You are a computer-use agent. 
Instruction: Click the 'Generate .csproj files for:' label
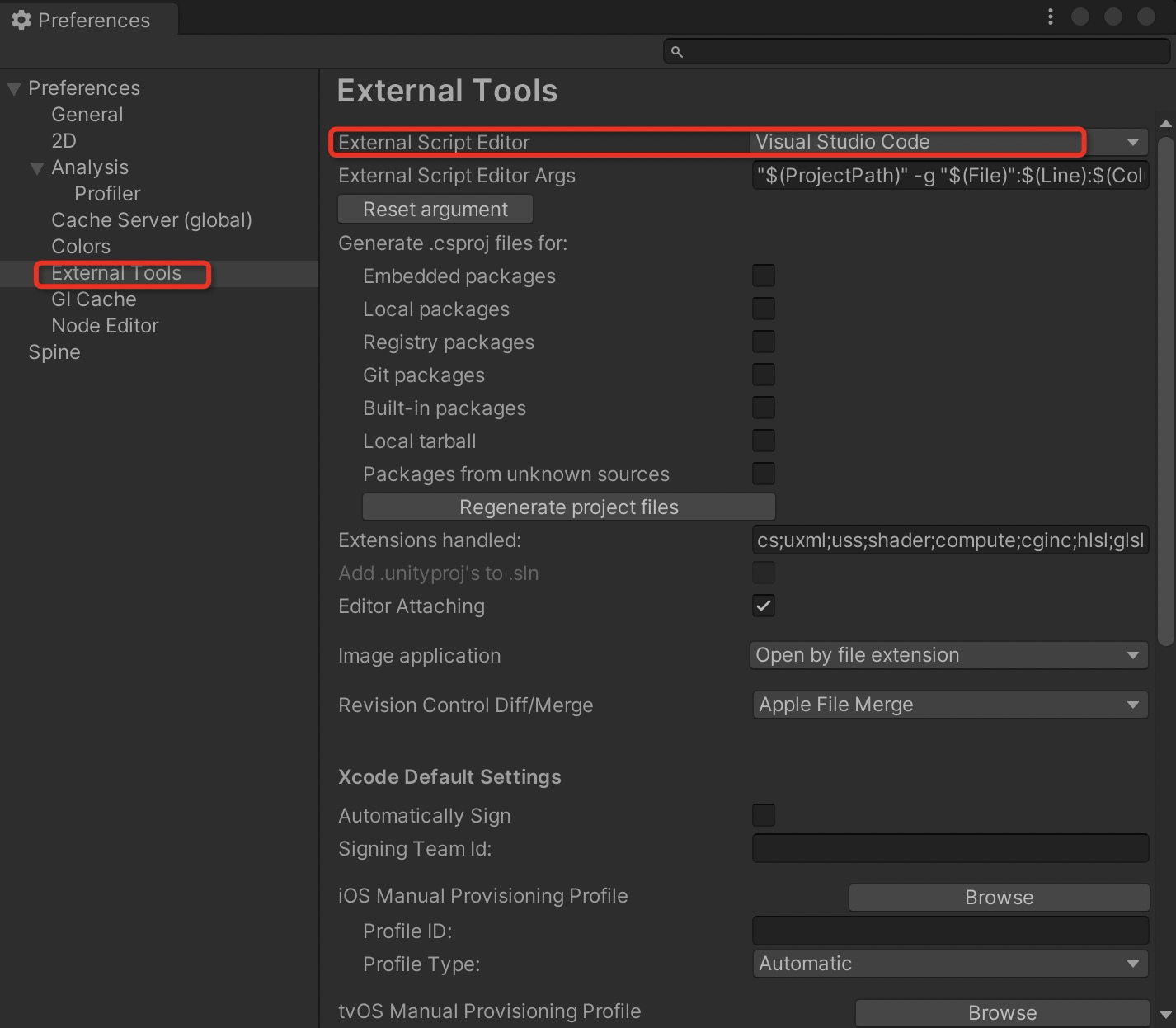453,243
